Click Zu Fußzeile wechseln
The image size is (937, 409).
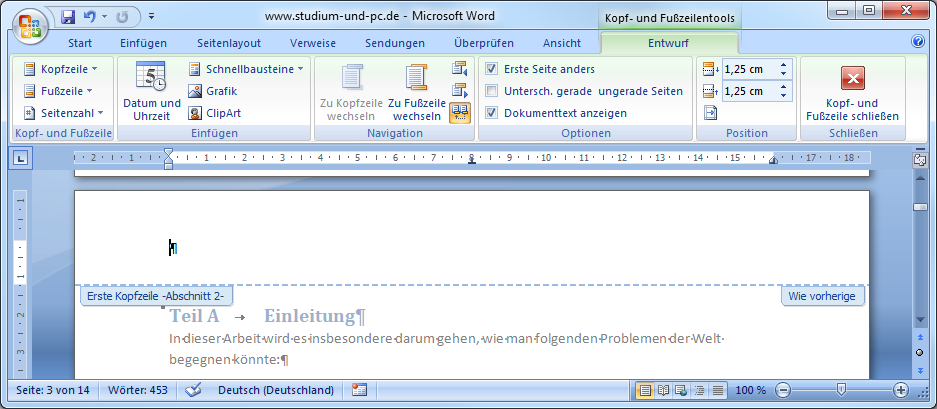417,91
